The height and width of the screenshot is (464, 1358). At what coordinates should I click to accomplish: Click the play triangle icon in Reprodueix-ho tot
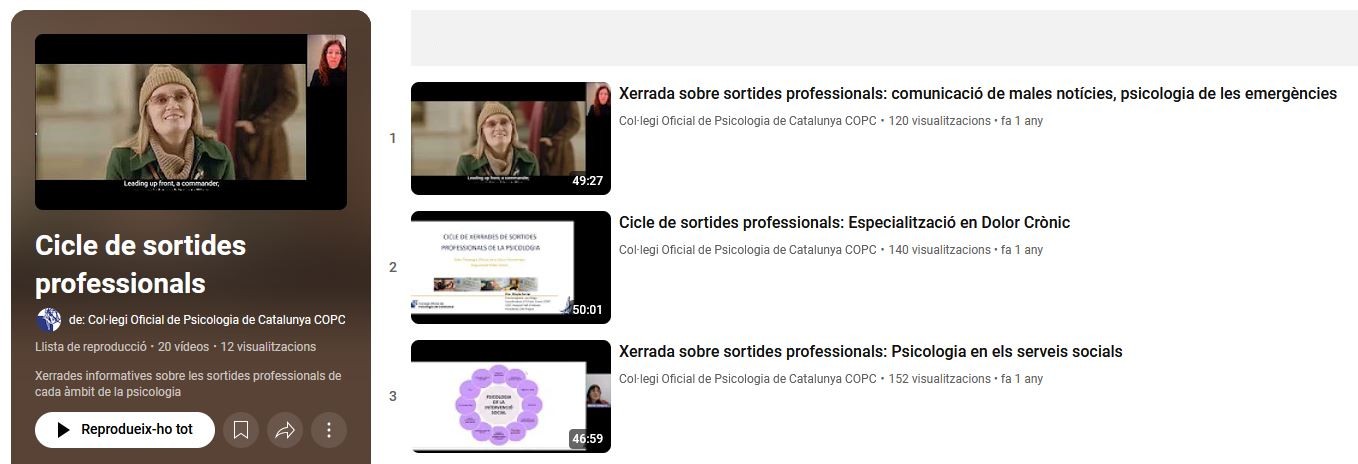pyautogui.click(x=63, y=430)
